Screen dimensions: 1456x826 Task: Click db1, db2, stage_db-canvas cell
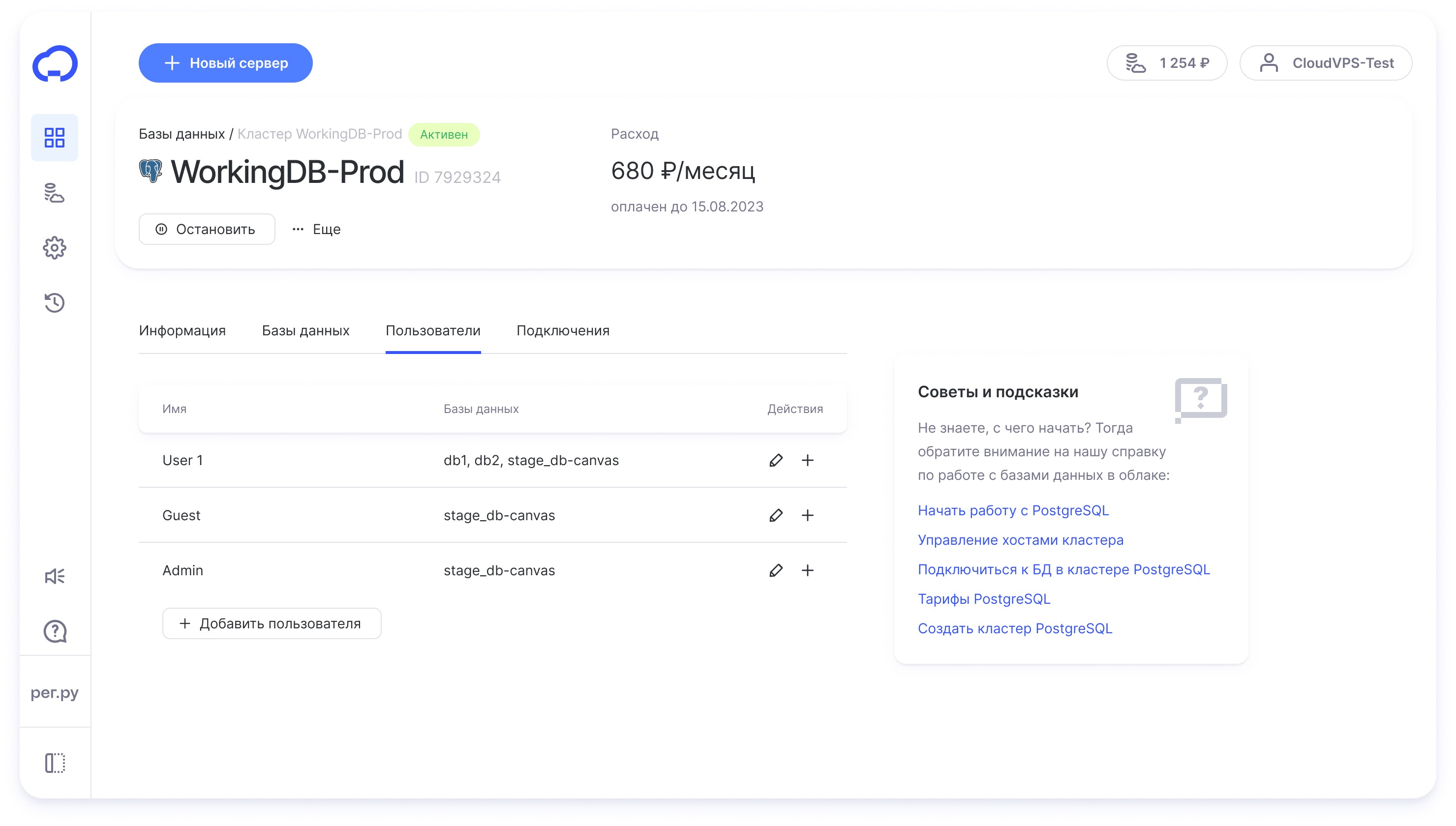coord(531,460)
